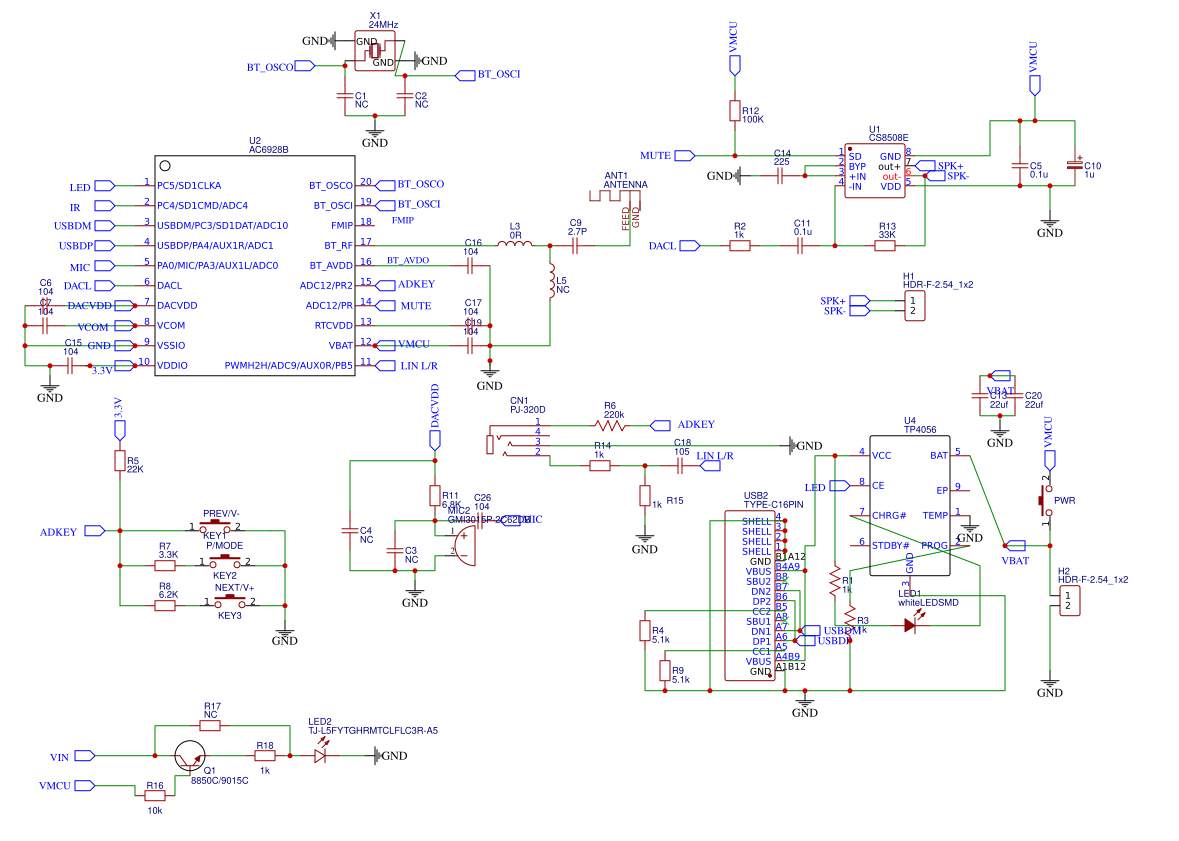Select the VIN net port
This screenshot has height=841, width=1179.
click(x=85, y=756)
